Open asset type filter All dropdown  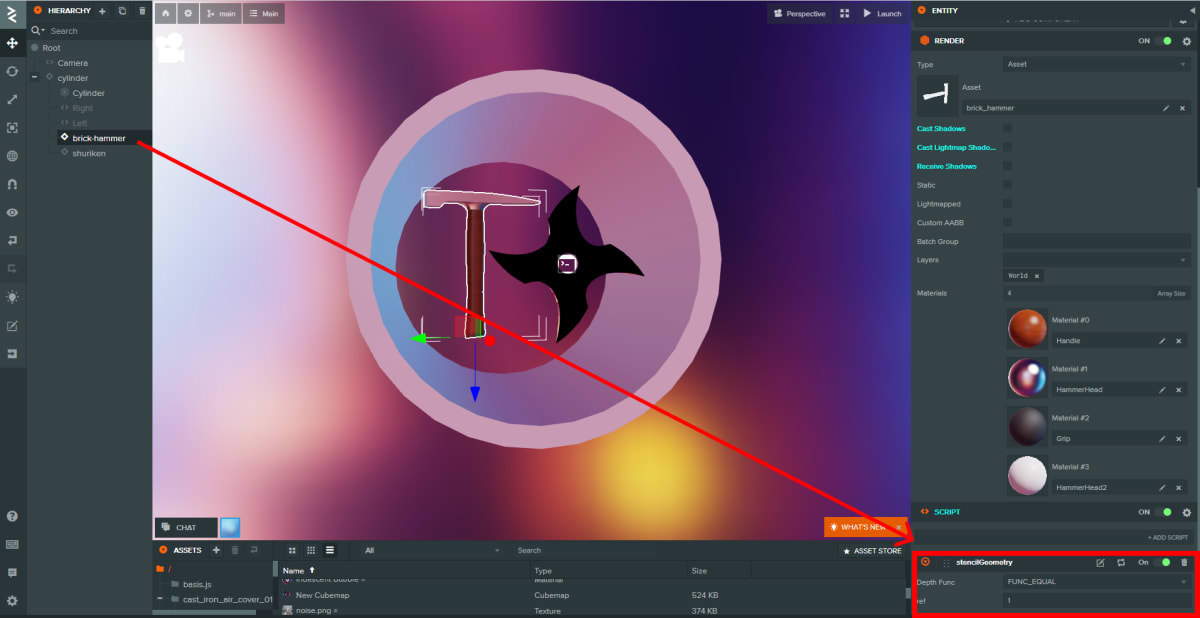tap(432, 550)
